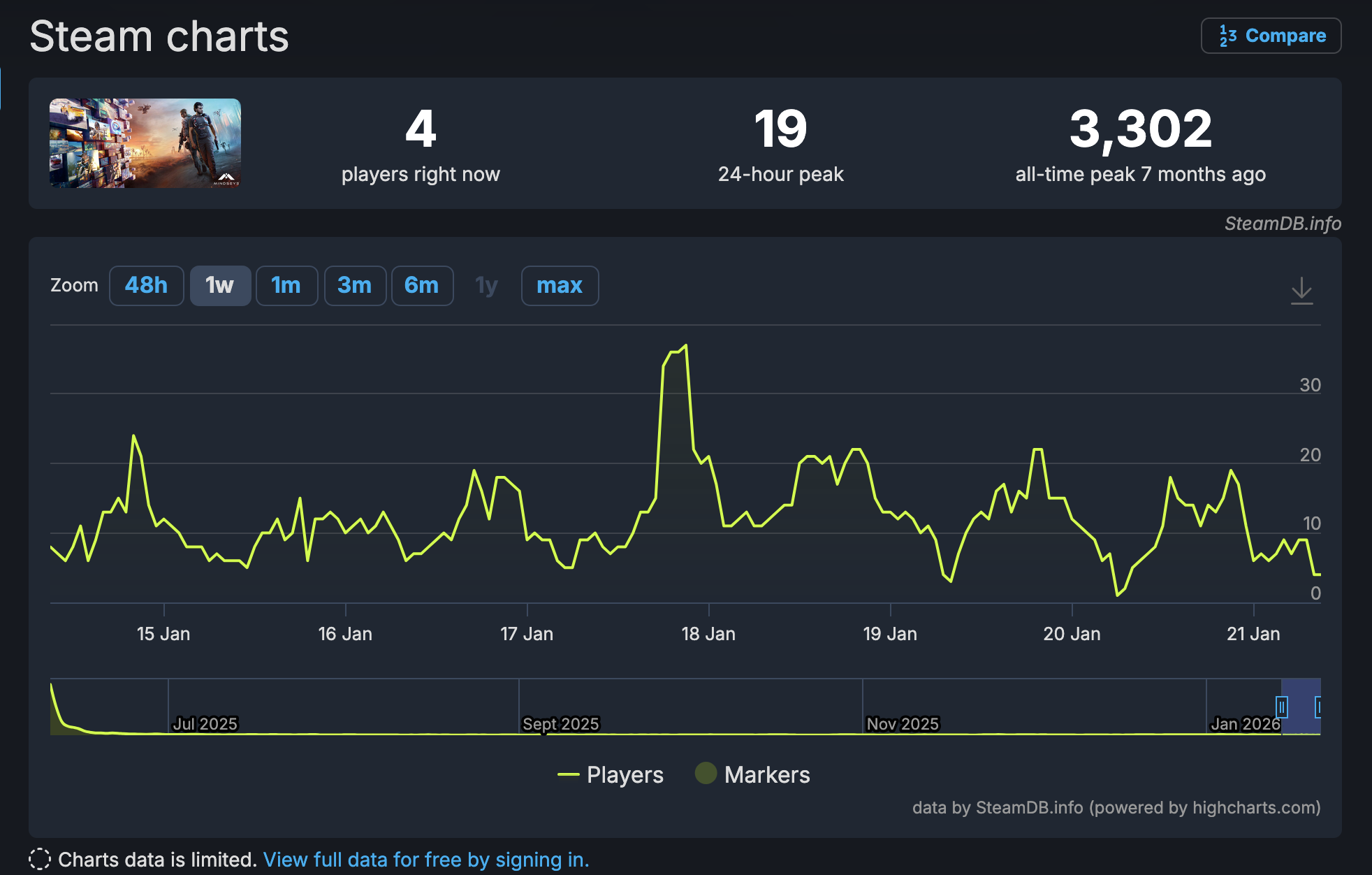Select the 6m zoom preset

[422, 286]
